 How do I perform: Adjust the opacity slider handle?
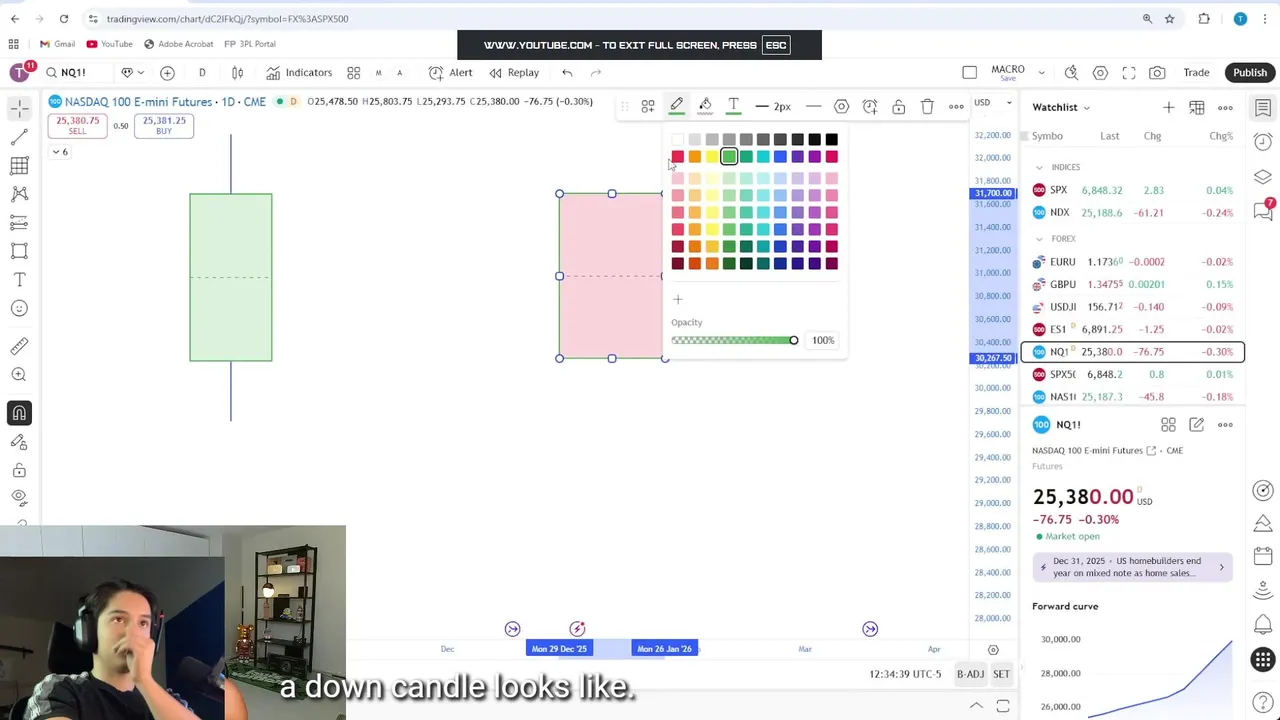tap(793, 340)
